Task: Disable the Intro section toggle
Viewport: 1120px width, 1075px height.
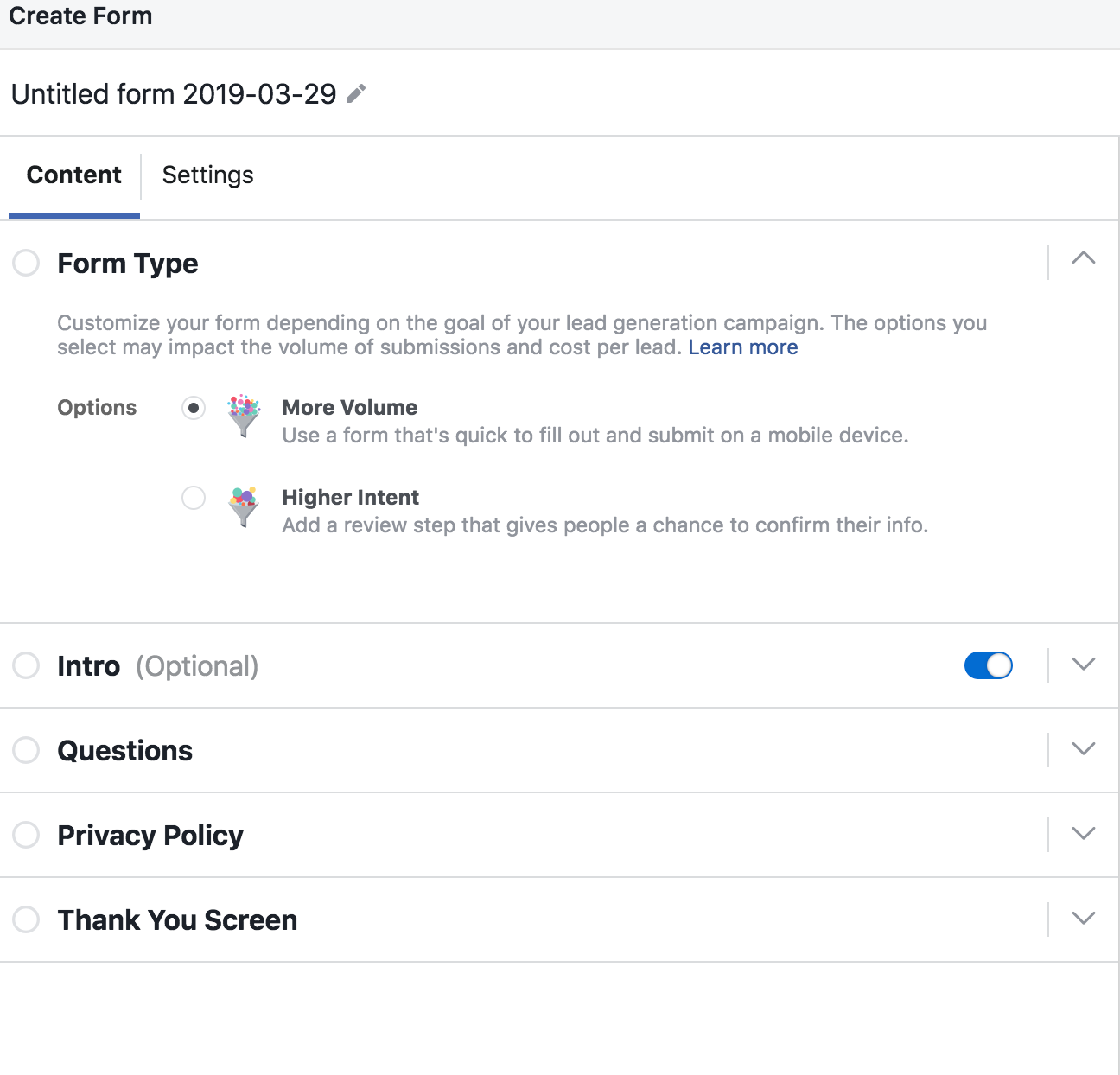Action: (x=988, y=665)
